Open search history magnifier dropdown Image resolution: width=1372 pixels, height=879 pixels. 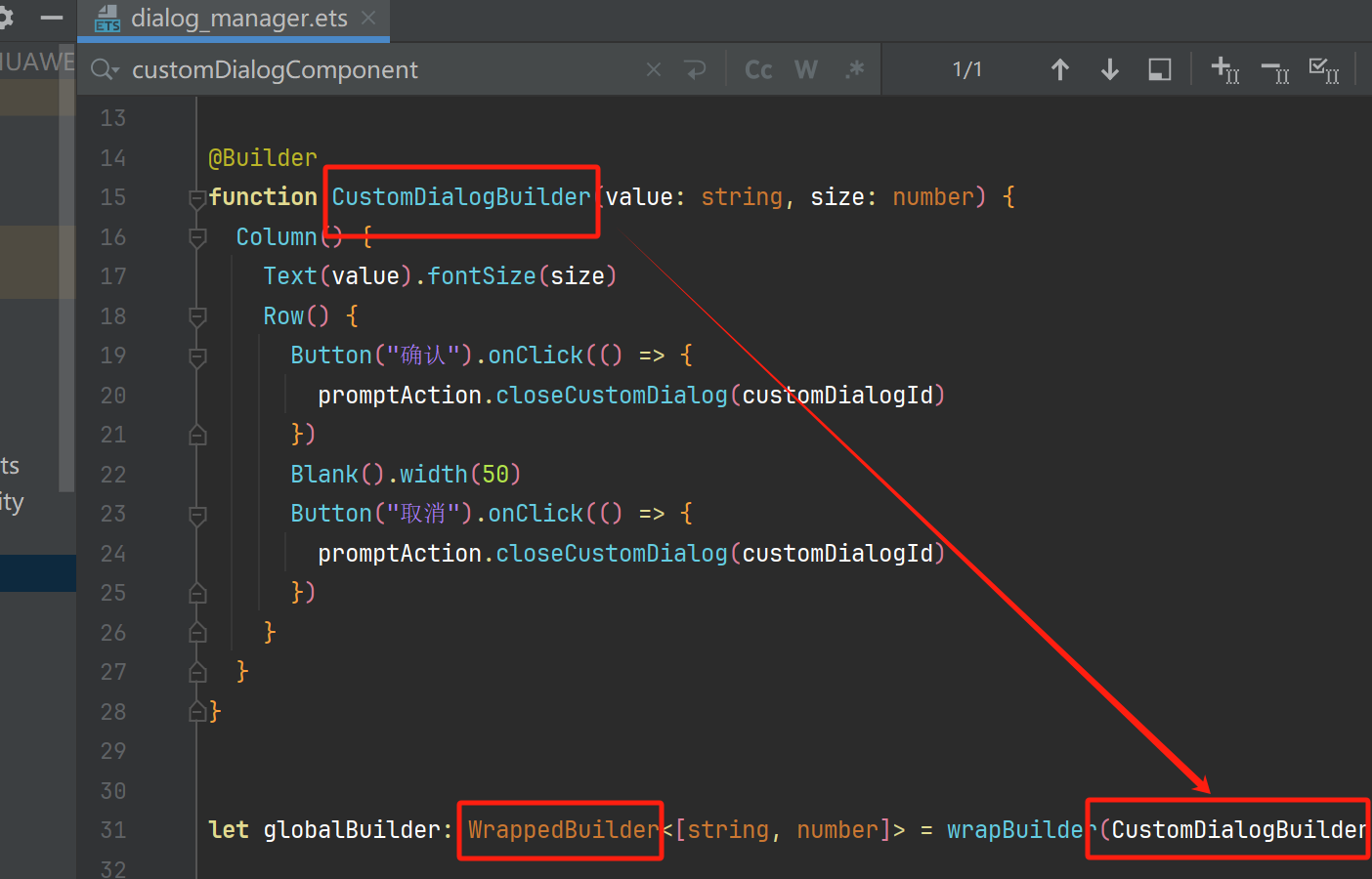pyautogui.click(x=104, y=69)
